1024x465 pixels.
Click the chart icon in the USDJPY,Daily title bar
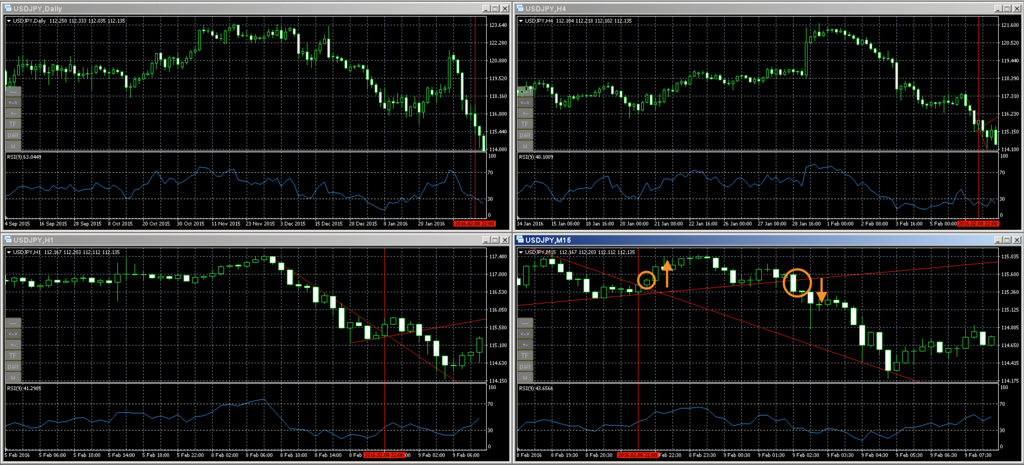[x=8, y=8]
